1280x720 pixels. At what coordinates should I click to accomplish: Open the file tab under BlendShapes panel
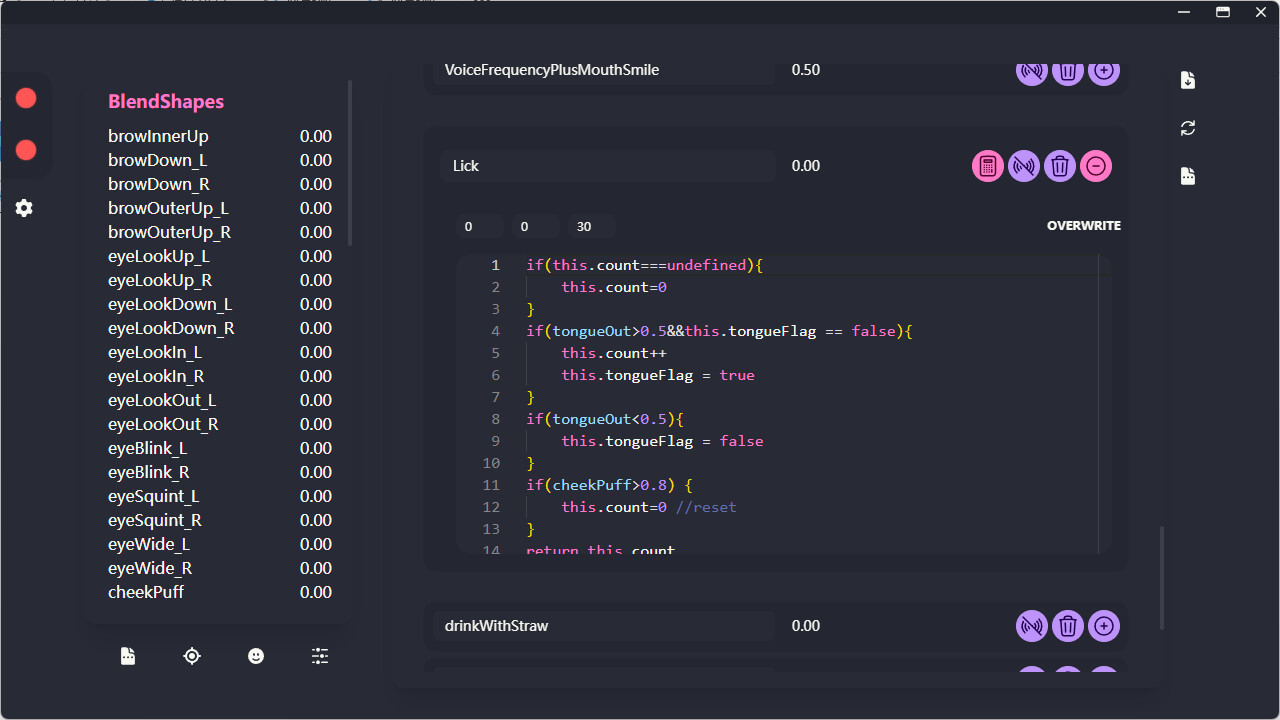[x=128, y=656]
